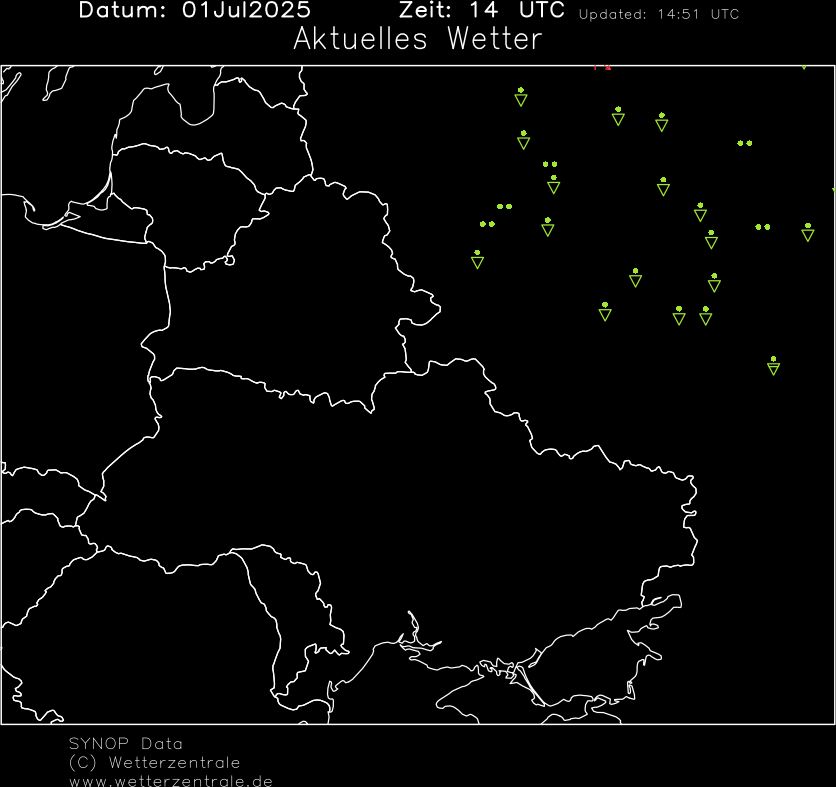Click the leftmost green rain double-dot symbol

click(487, 224)
